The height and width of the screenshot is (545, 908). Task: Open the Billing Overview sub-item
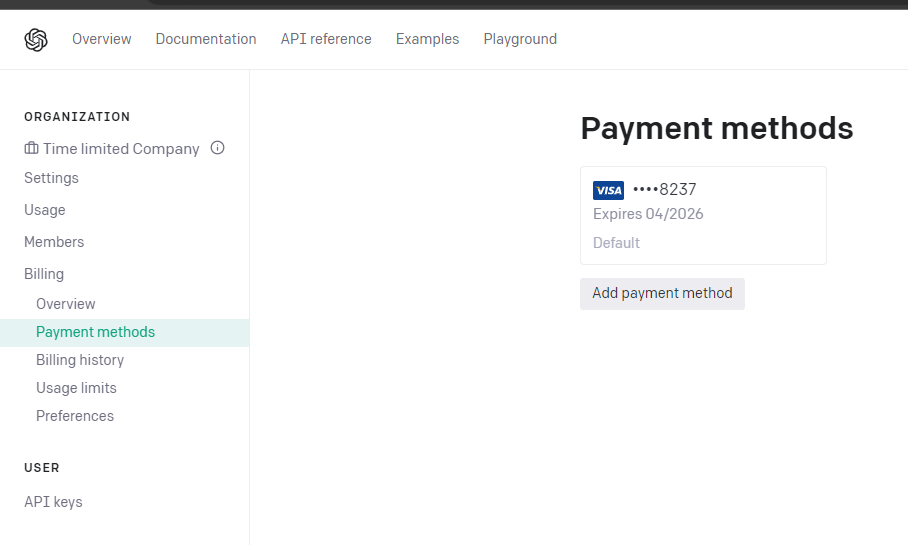pos(65,303)
